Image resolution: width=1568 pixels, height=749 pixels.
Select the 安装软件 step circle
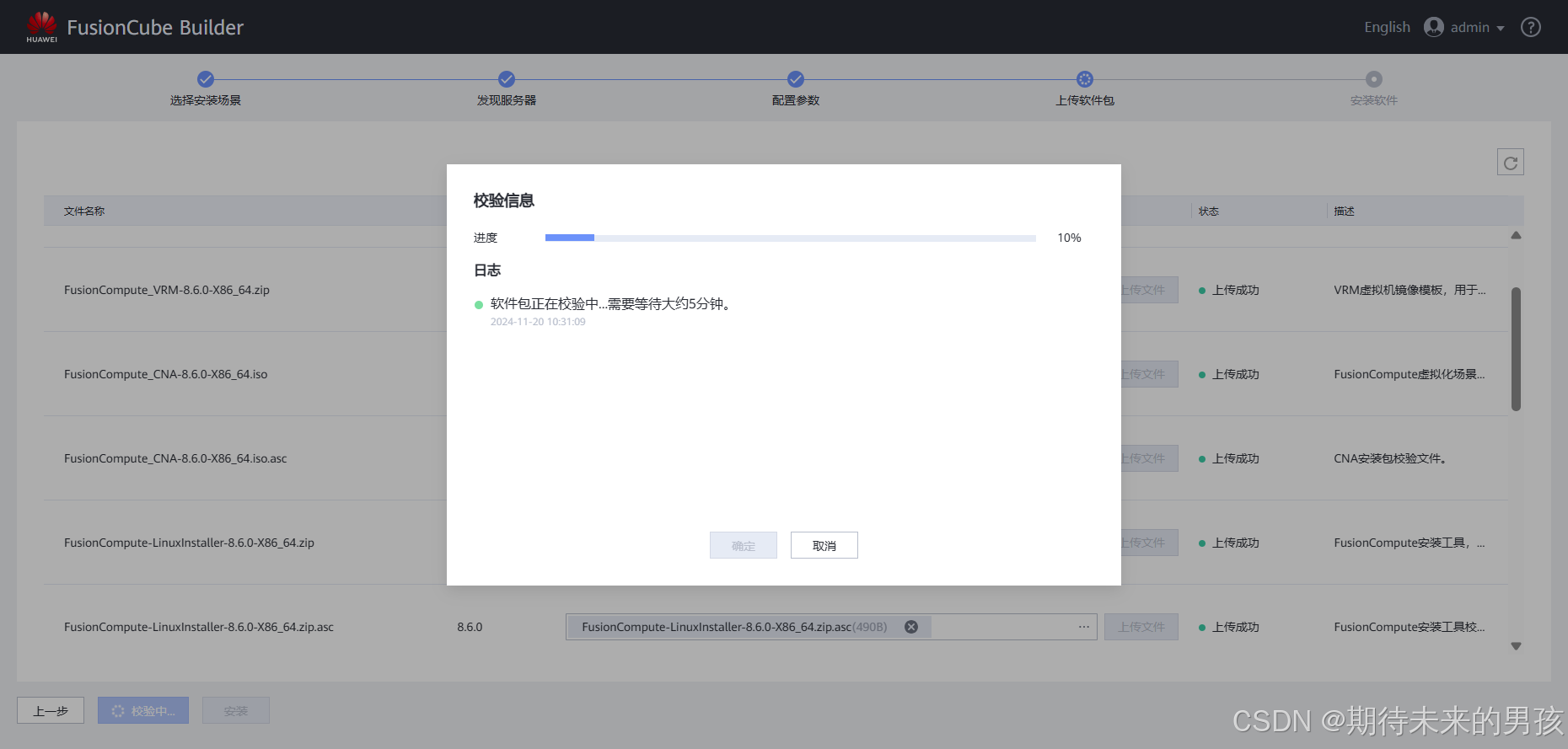(x=1374, y=79)
